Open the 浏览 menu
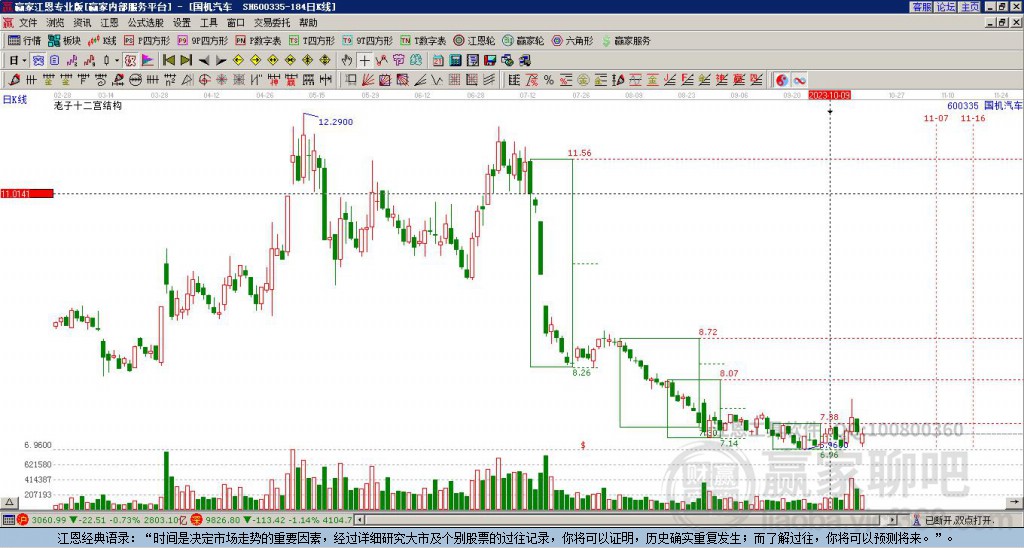Image resolution: width=1024 pixels, height=548 pixels. click(x=56, y=23)
